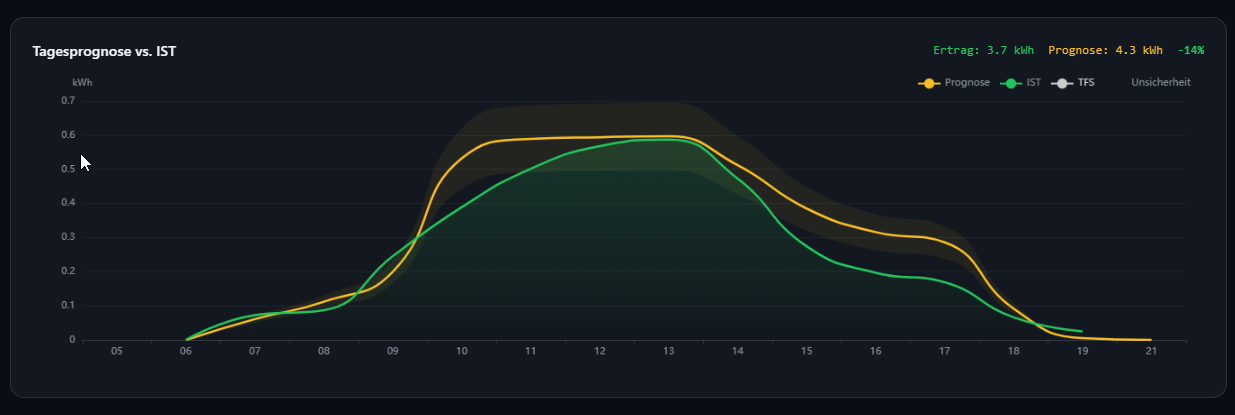This screenshot has width=1235, height=415.
Task: Click the 15 hour label on x-axis
Action: pos(806,352)
